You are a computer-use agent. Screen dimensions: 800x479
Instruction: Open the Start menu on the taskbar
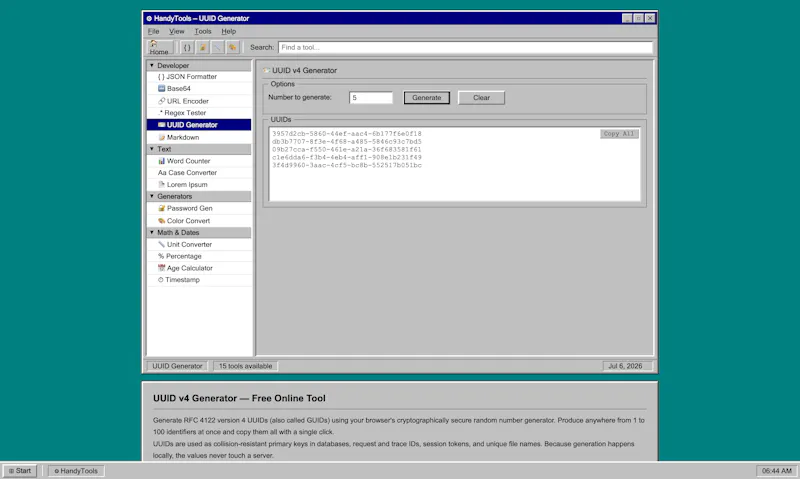point(20,471)
